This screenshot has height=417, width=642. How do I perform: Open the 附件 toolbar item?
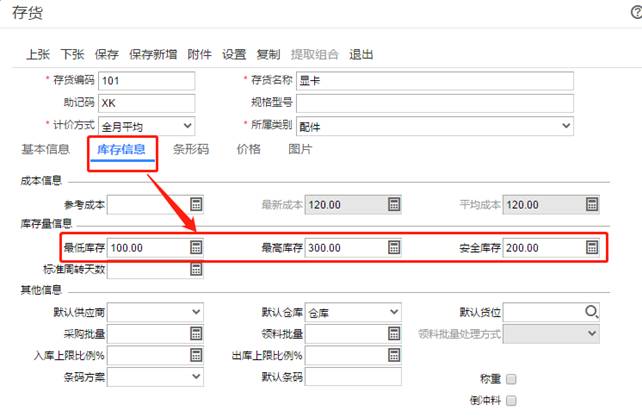(200, 54)
